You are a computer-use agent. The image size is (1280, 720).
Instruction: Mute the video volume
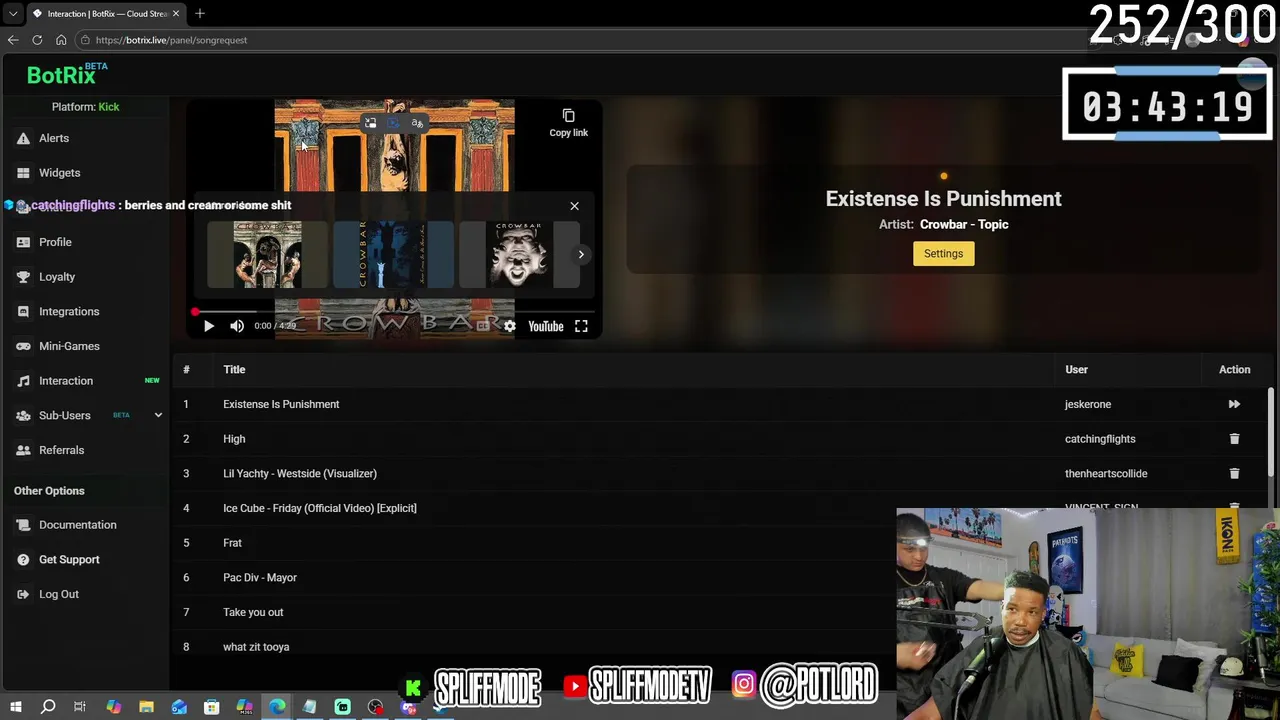(237, 326)
